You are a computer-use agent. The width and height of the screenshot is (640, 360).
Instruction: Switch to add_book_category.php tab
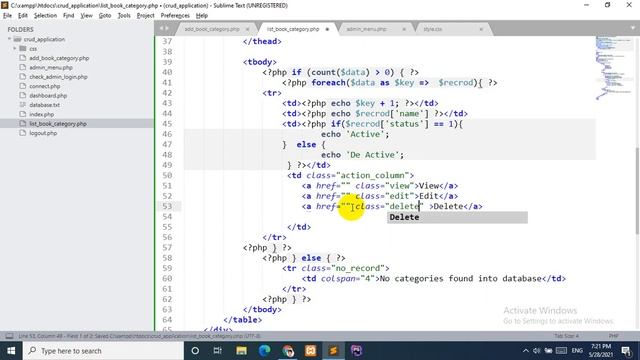click(212, 29)
